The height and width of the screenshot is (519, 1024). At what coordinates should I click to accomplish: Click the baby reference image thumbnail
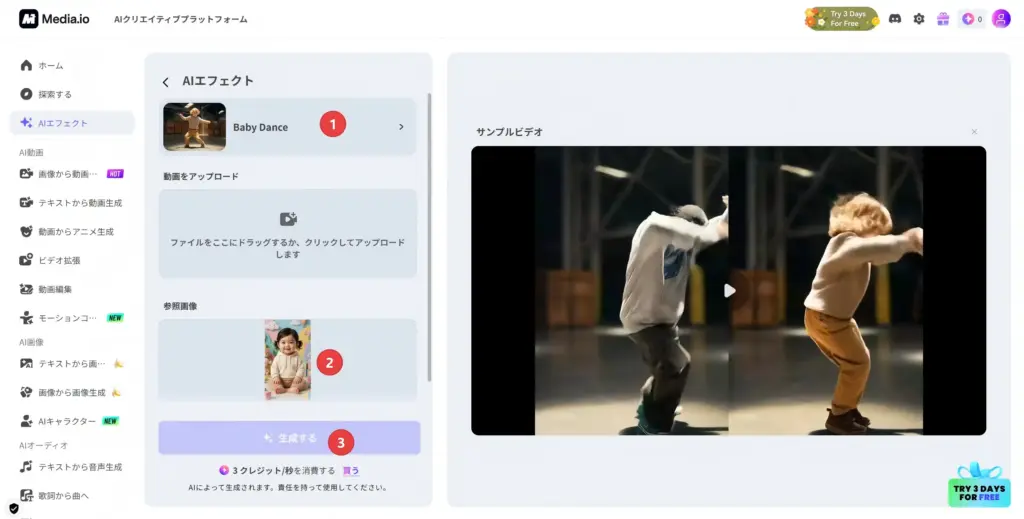[x=287, y=359]
